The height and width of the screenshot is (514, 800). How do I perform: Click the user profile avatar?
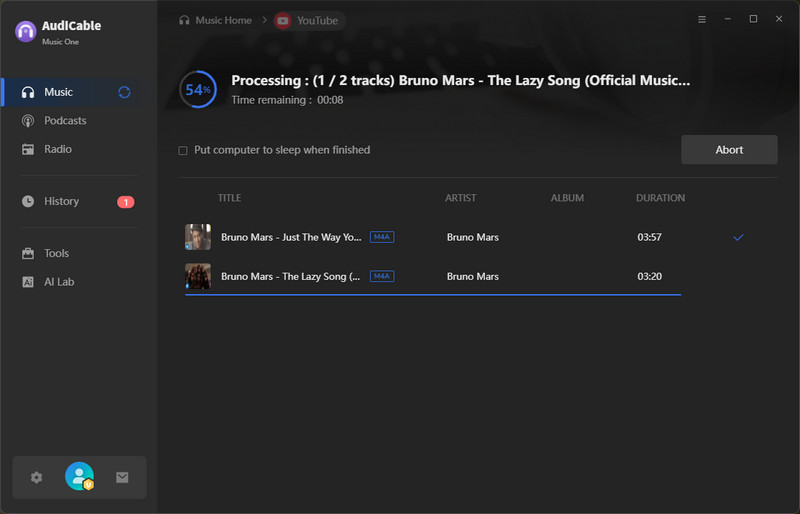tap(80, 476)
